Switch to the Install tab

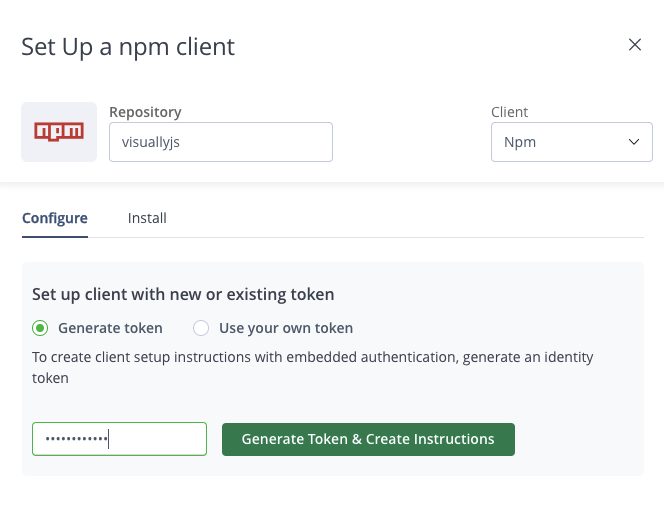pos(147,218)
